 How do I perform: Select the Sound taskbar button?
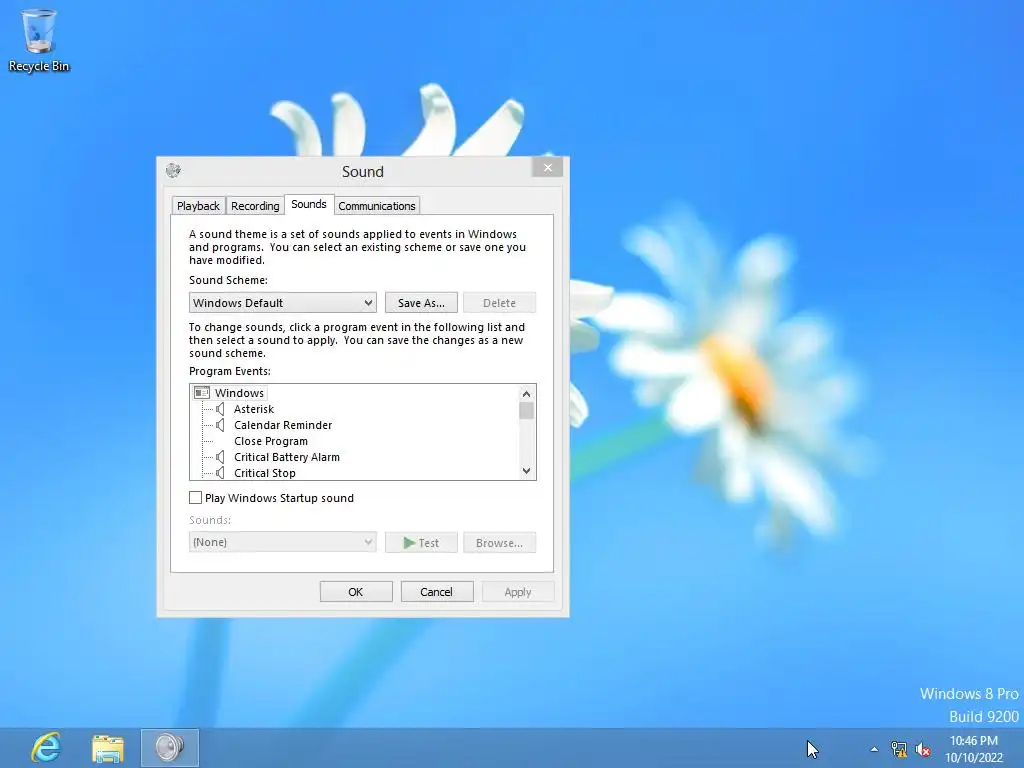pyautogui.click(x=170, y=748)
